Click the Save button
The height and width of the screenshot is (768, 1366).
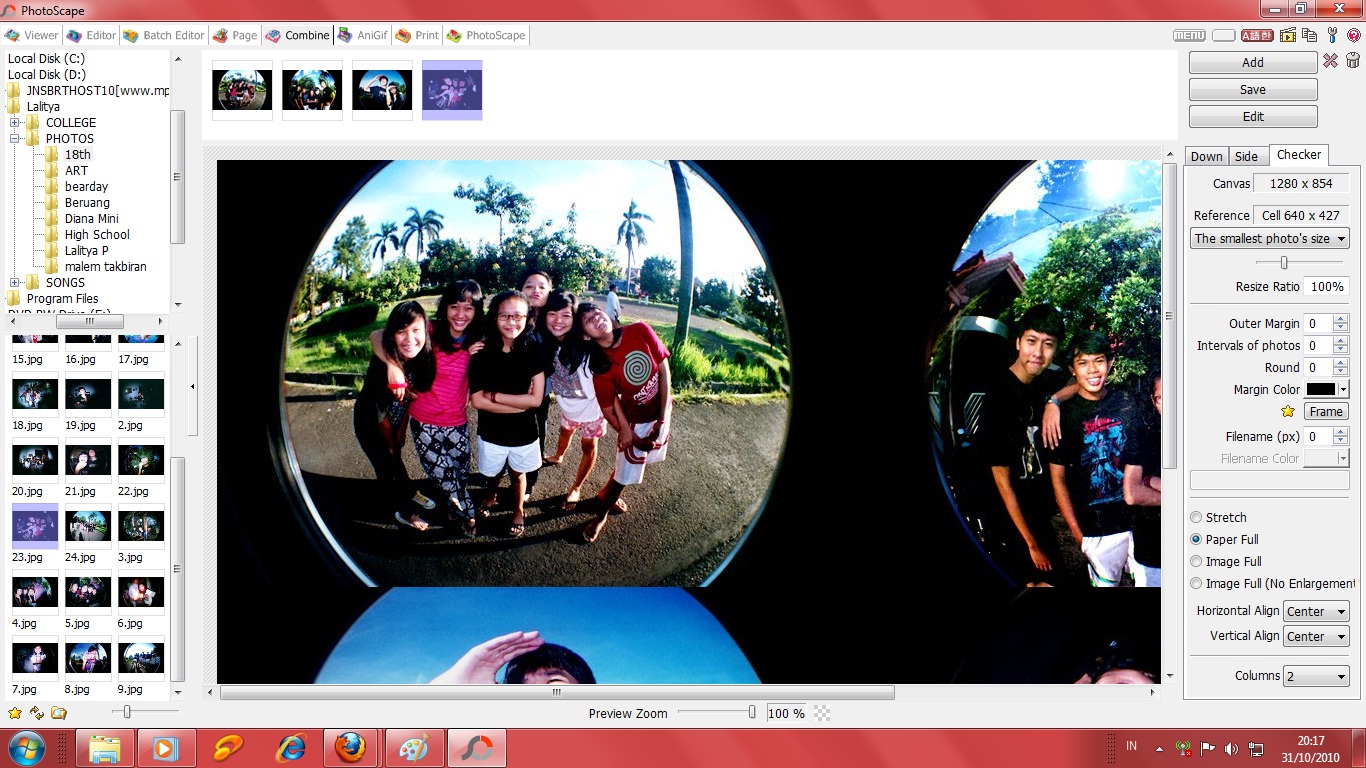(x=1253, y=89)
